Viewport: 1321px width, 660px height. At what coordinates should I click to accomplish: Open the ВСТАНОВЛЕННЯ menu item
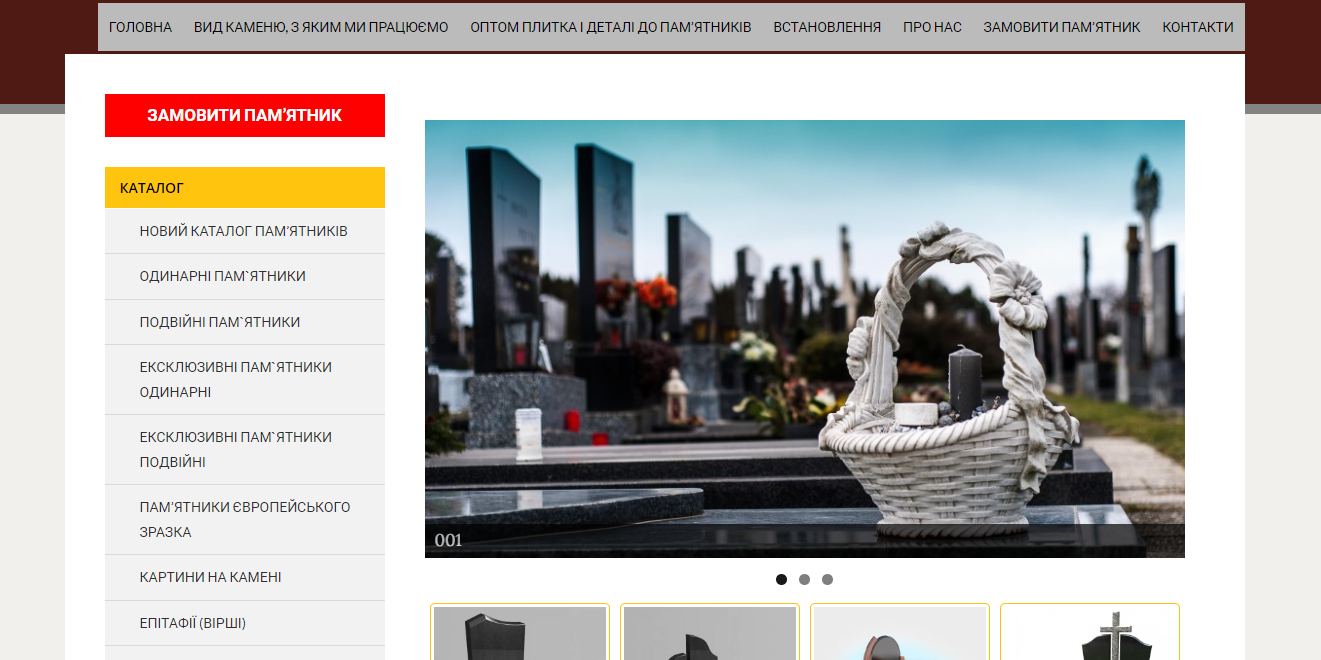point(827,27)
